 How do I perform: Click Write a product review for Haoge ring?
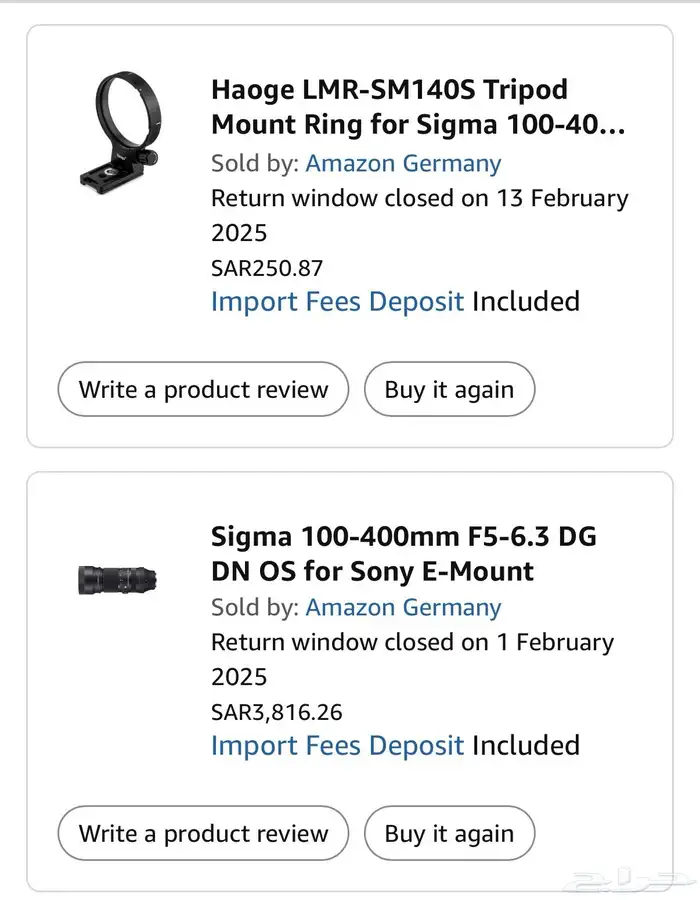(x=202, y=389)
